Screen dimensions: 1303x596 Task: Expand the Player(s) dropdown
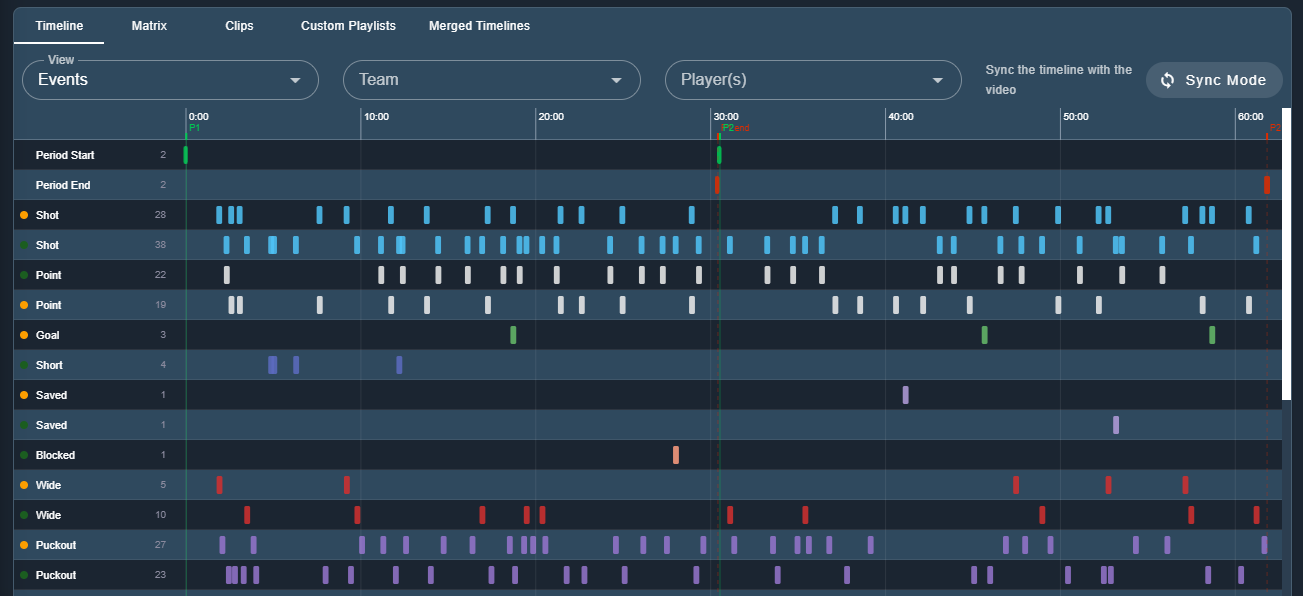tap(813, 80)
